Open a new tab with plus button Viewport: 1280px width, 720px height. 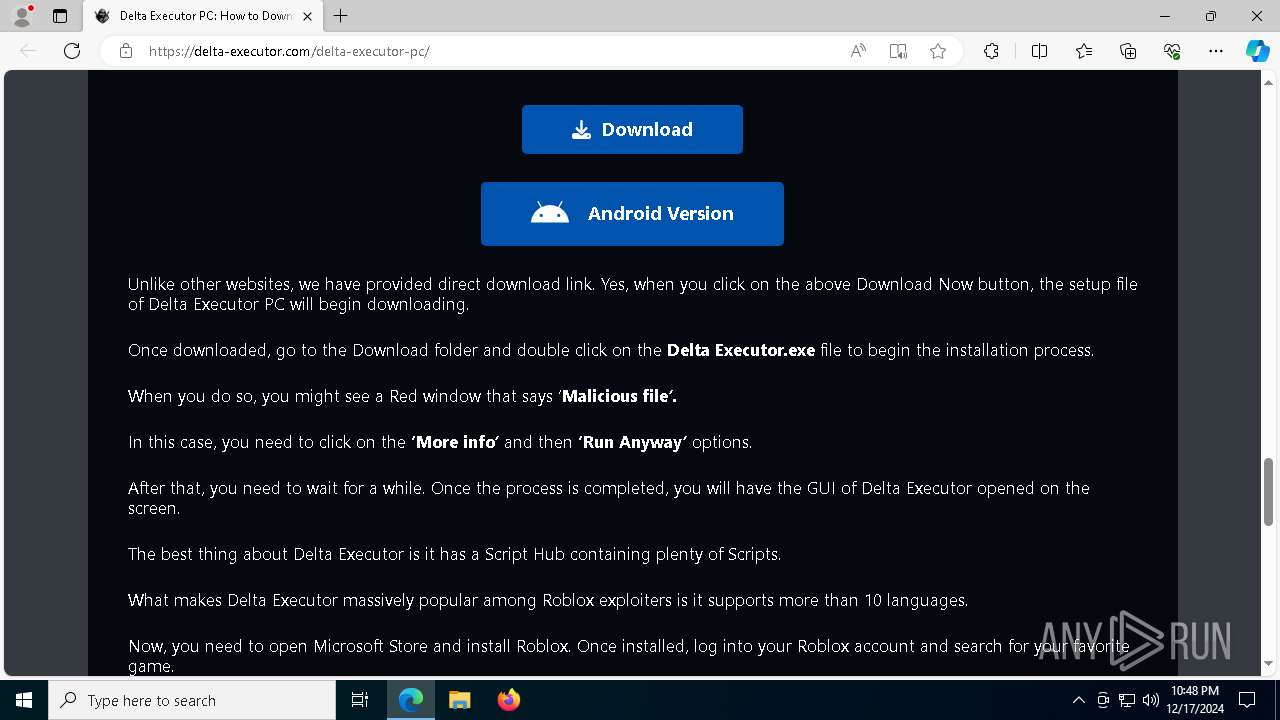(x=341, y=16)
